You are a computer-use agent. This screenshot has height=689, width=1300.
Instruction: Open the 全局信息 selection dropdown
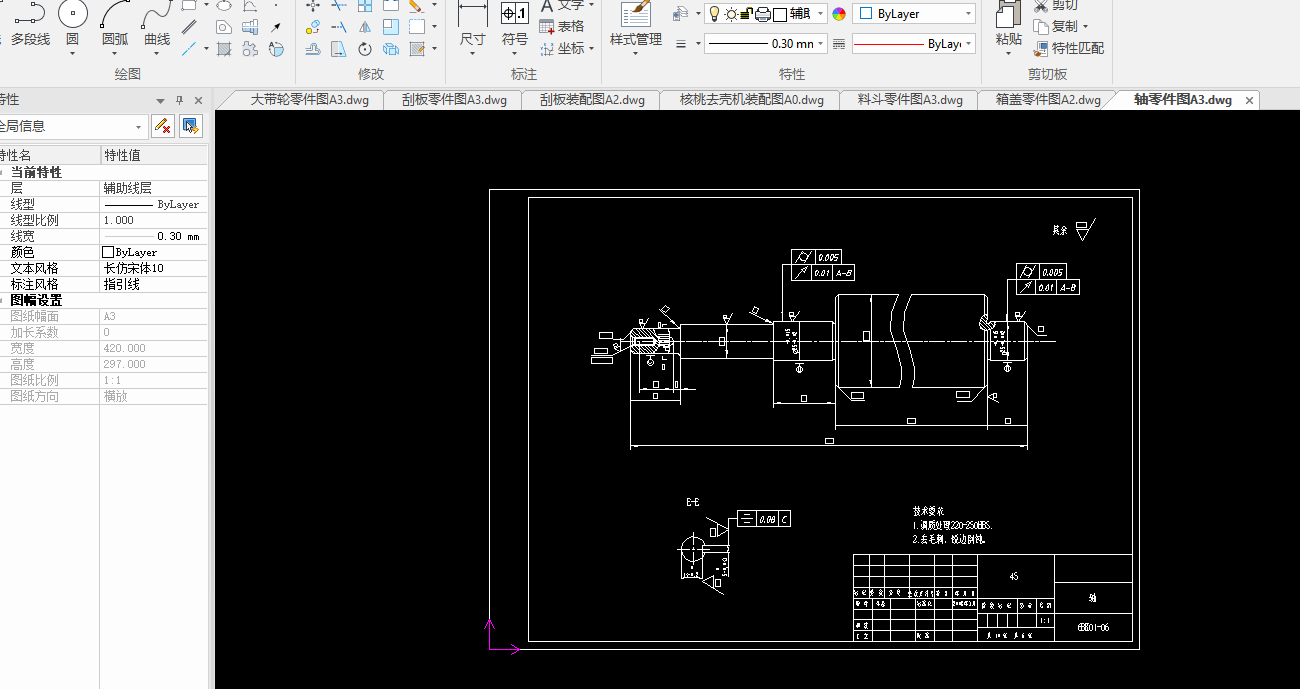tap(139, 127)
